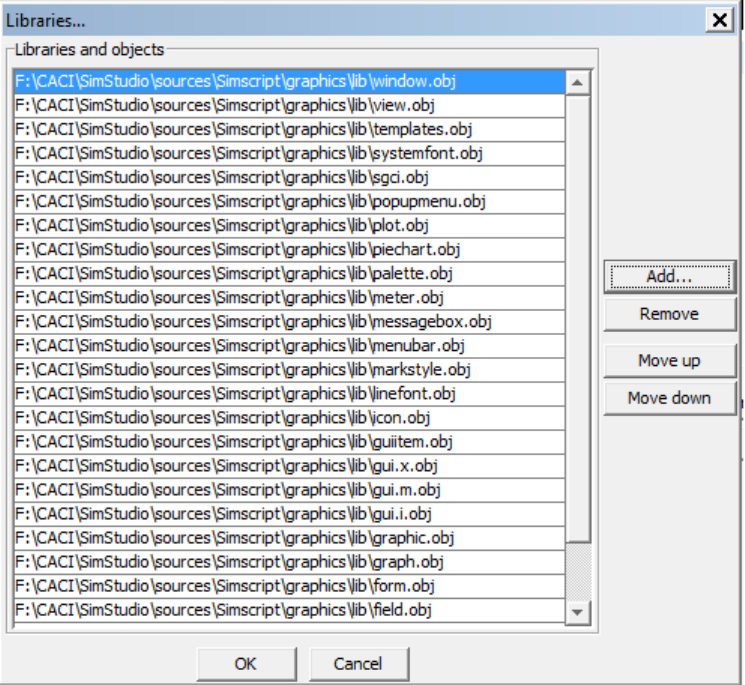Viewport: 745px width, 685px height.
Task: Select the field.obj entry
Action: pos(289,610)
